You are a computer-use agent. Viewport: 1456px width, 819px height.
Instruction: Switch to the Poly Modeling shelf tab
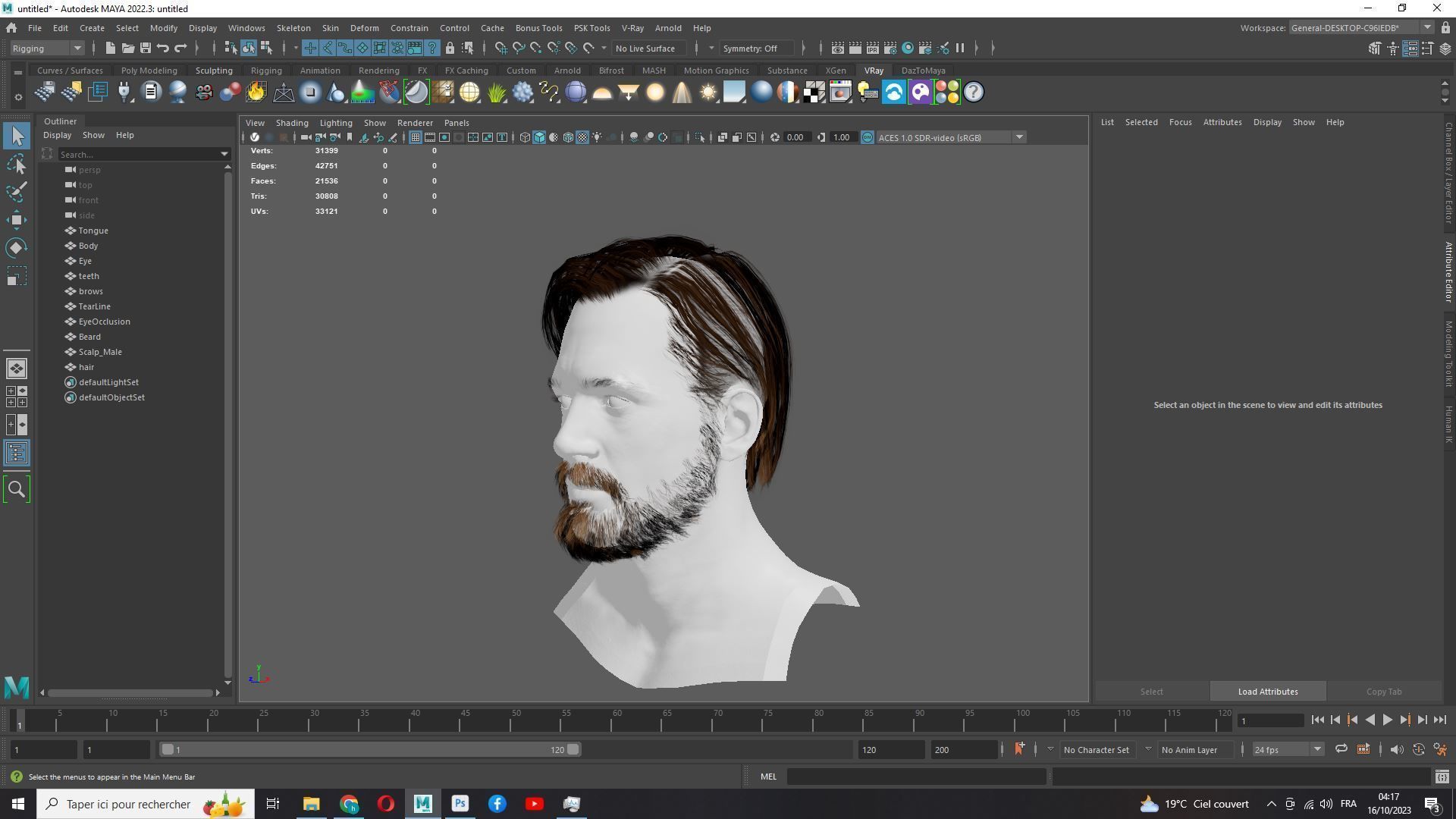coord(149,71)
